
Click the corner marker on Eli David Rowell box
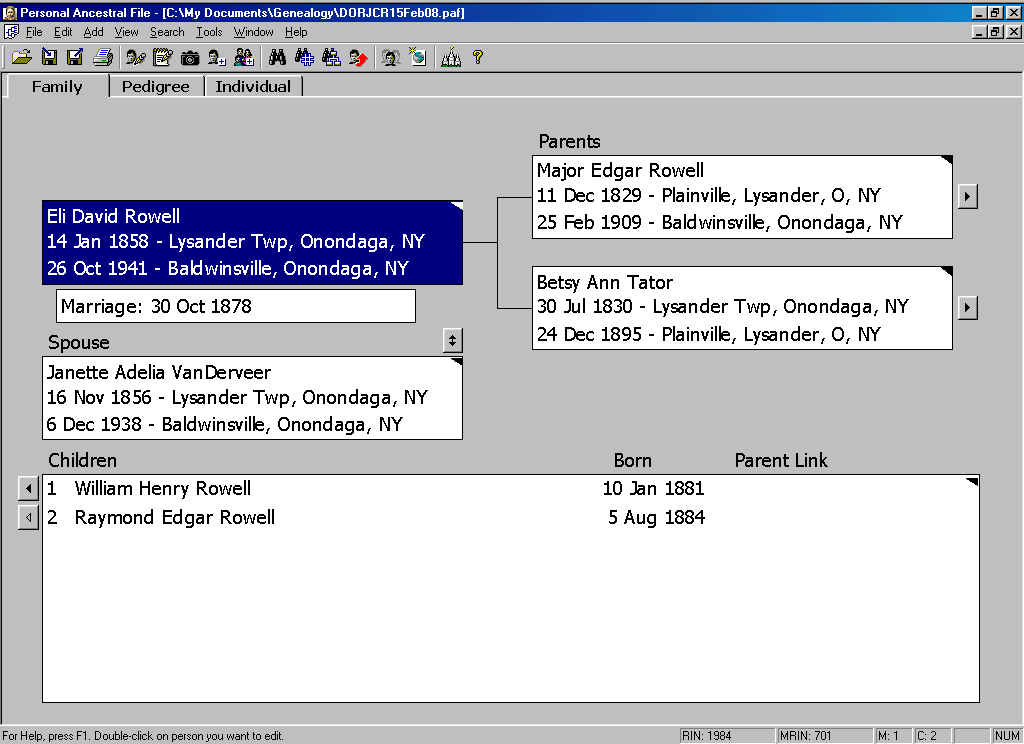[457, 206]
